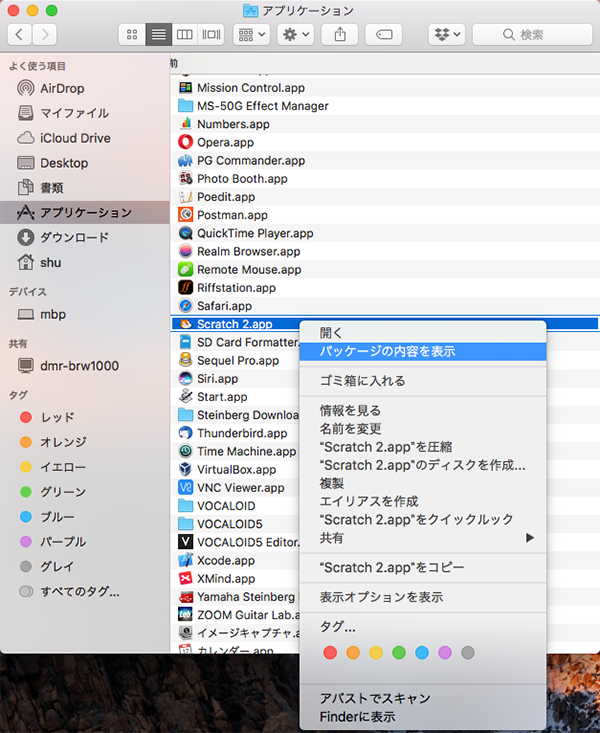Choose Finderに表示 in context menu
This screenshot has height=733, width=600.
423,717
